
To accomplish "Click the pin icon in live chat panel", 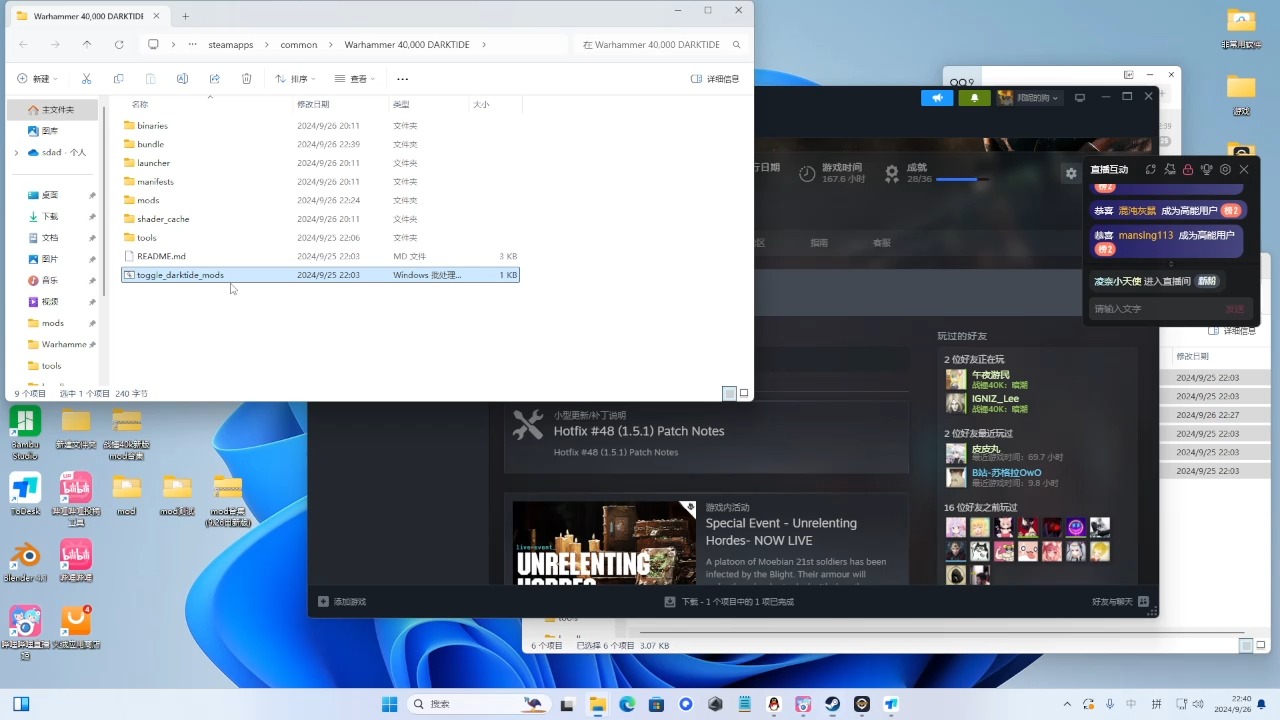I will (x=1169, y=170).
